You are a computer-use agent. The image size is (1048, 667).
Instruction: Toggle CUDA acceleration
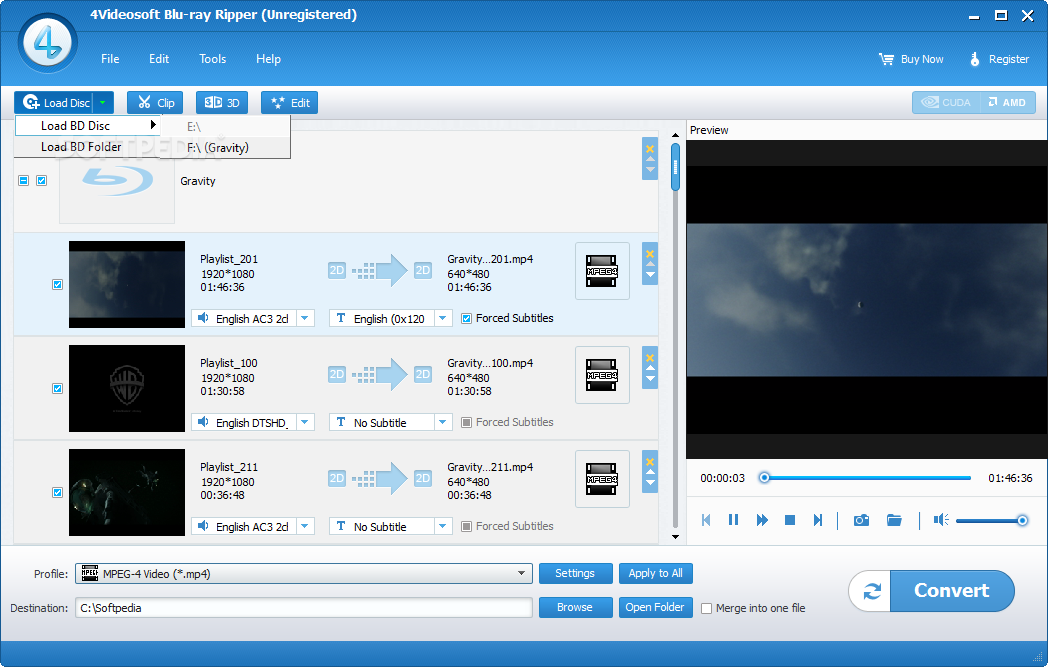tap(946, 102)
